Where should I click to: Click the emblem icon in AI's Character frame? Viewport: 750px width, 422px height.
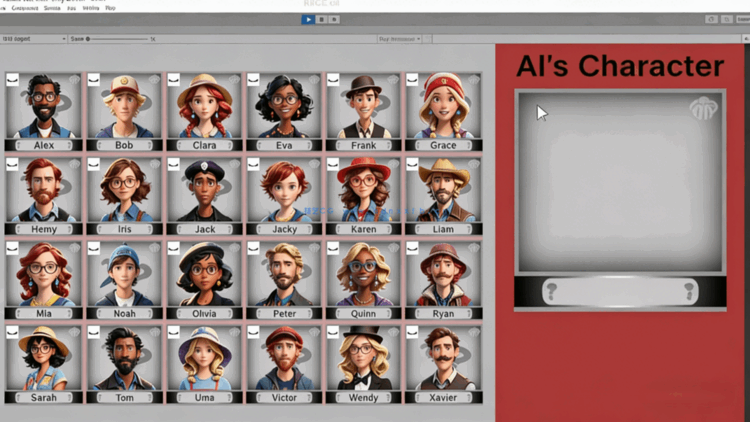[x=703, y=109]
